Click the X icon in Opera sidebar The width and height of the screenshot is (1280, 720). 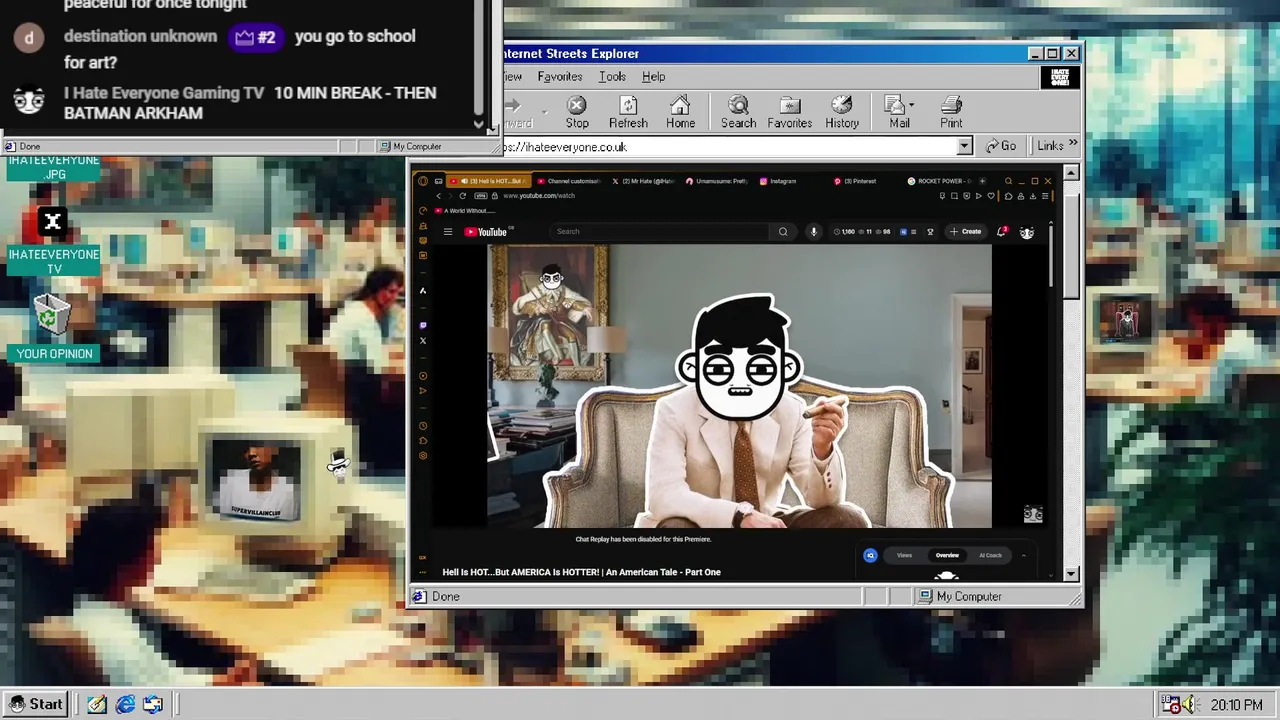[422, 341]
